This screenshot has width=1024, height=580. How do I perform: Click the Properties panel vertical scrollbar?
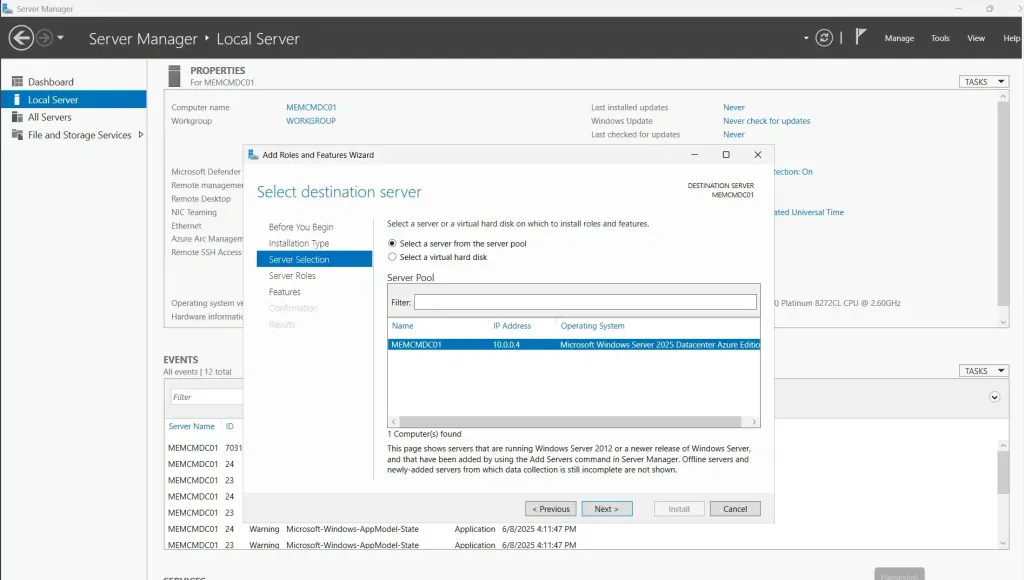click(1003, 204)
